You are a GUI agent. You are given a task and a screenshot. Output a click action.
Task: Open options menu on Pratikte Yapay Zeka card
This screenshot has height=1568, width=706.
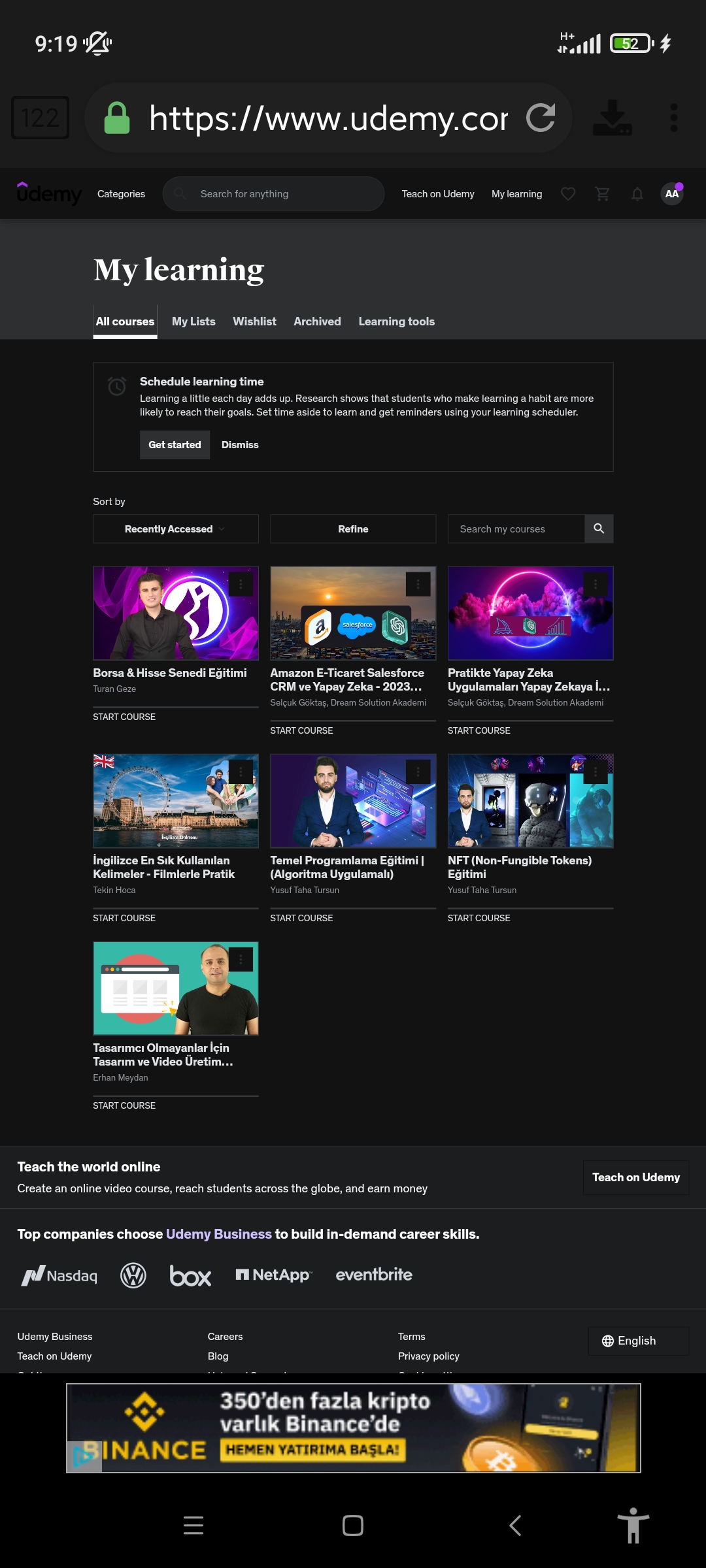click(596, 584)
